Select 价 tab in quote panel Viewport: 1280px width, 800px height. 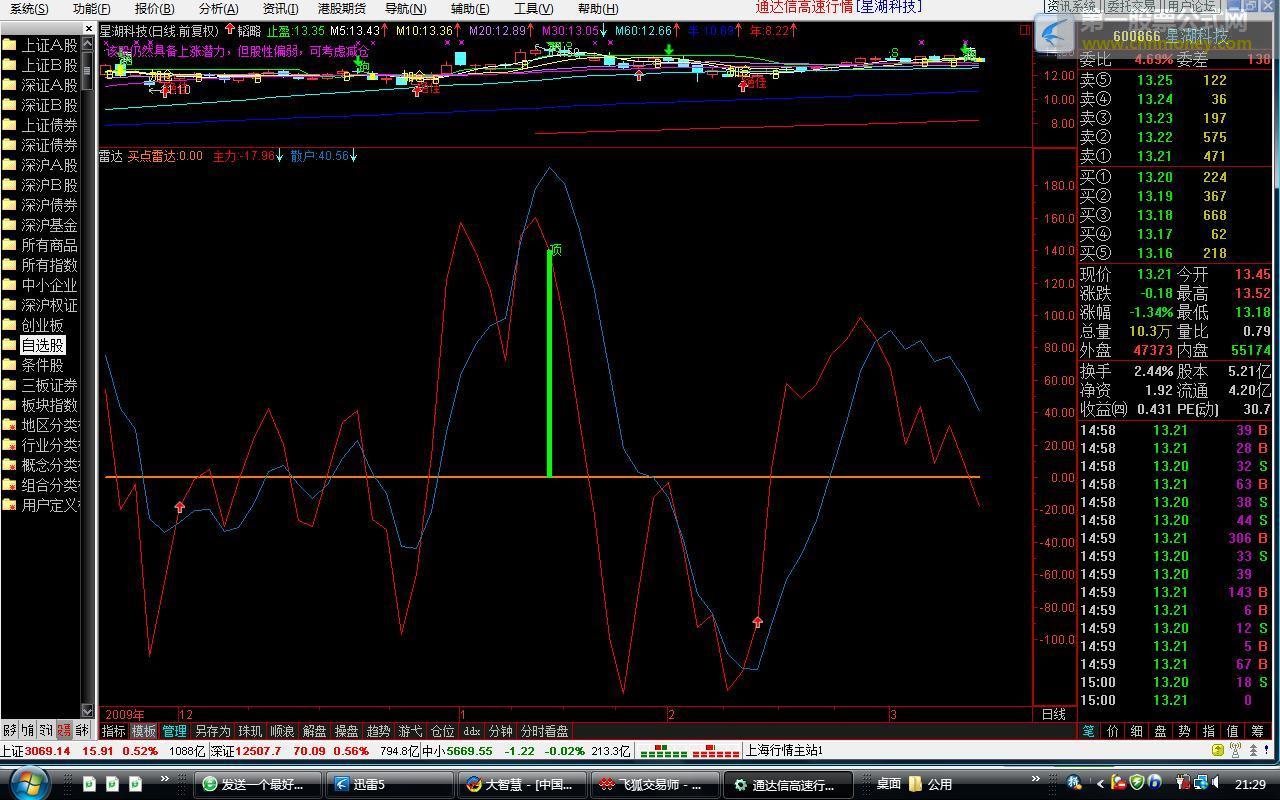click(x=1112, y=731)
